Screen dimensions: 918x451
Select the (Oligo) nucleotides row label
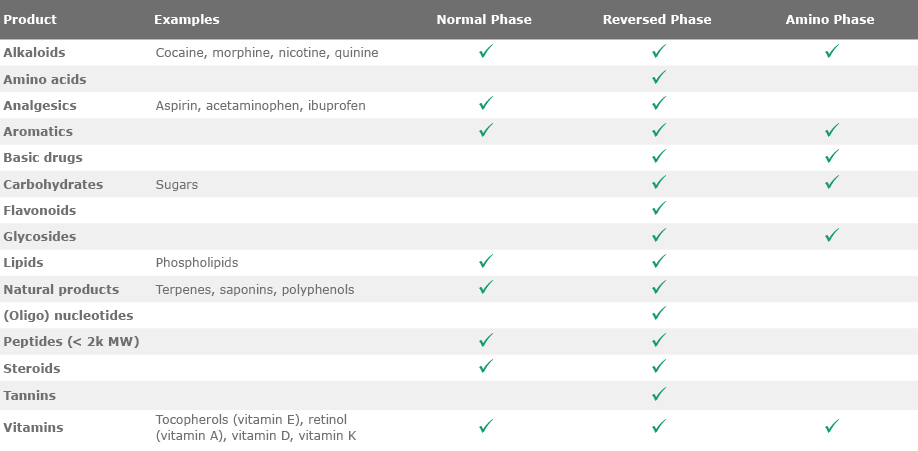(x=68, y=316)
